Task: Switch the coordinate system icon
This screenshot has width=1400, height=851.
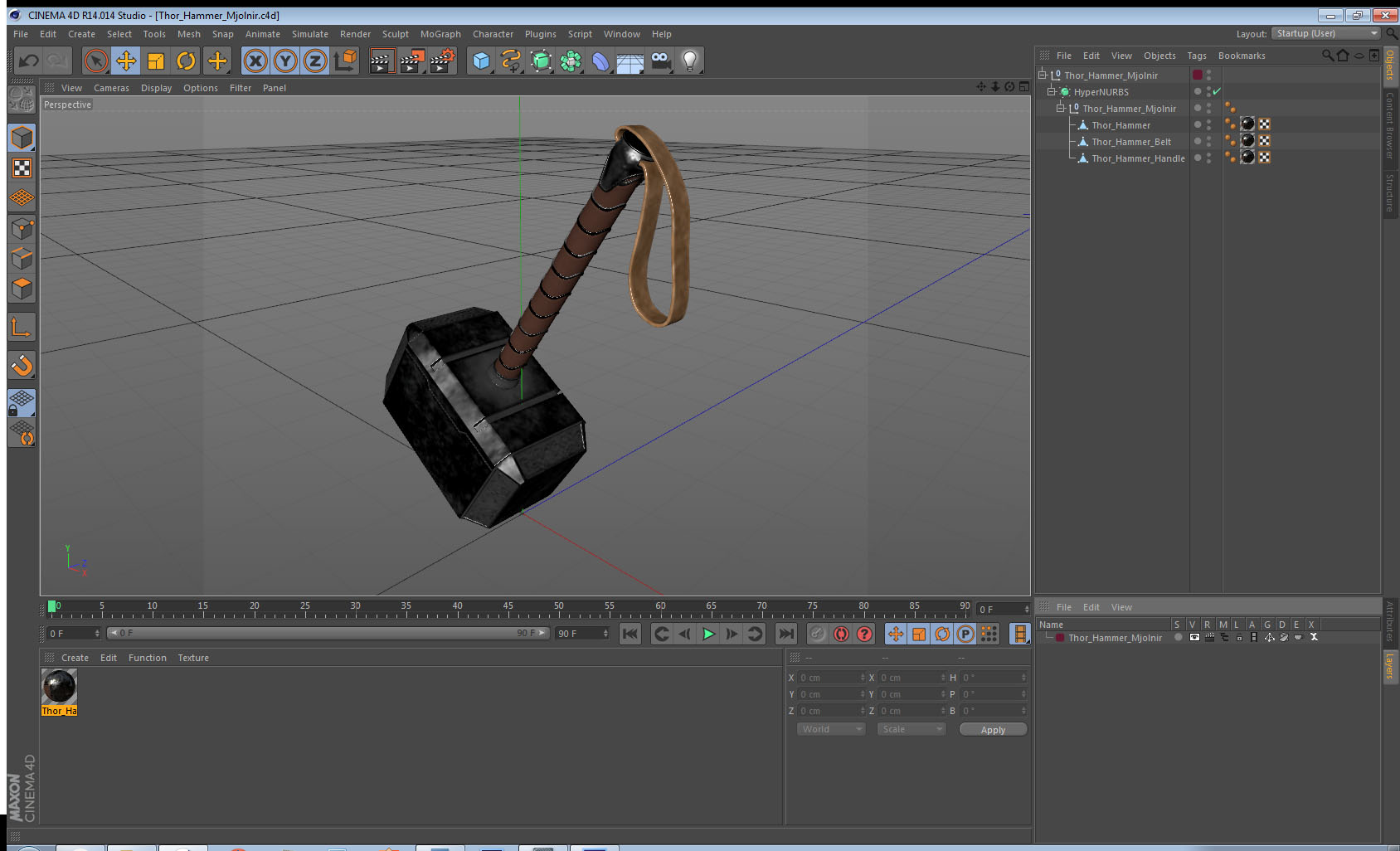Action: [345, 61]
